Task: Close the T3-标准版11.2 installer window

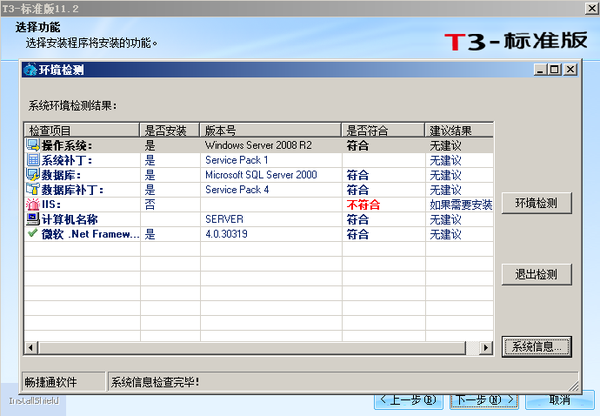Action: click(592, 8)
